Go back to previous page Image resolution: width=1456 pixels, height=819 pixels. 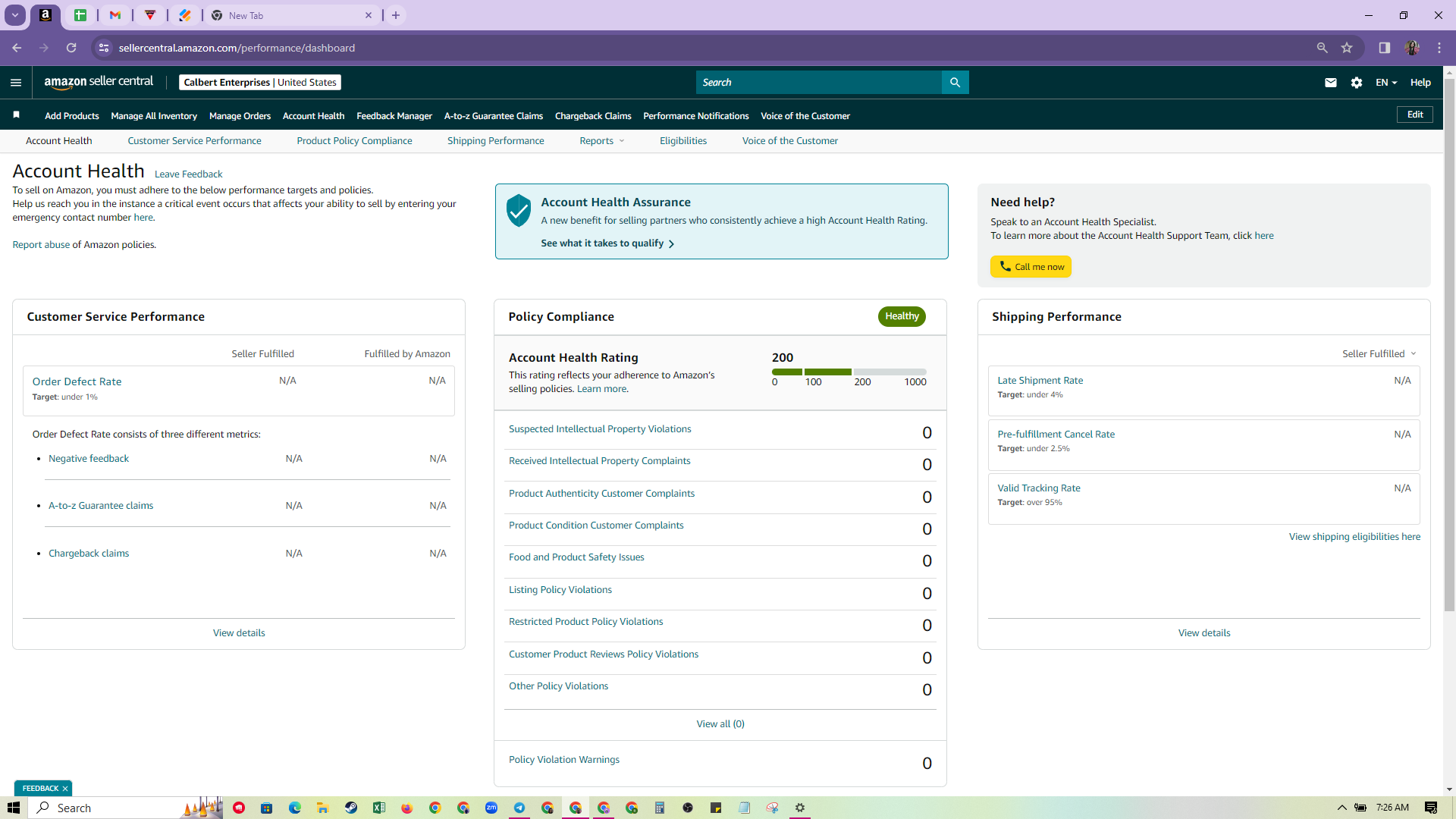(17, 48)
